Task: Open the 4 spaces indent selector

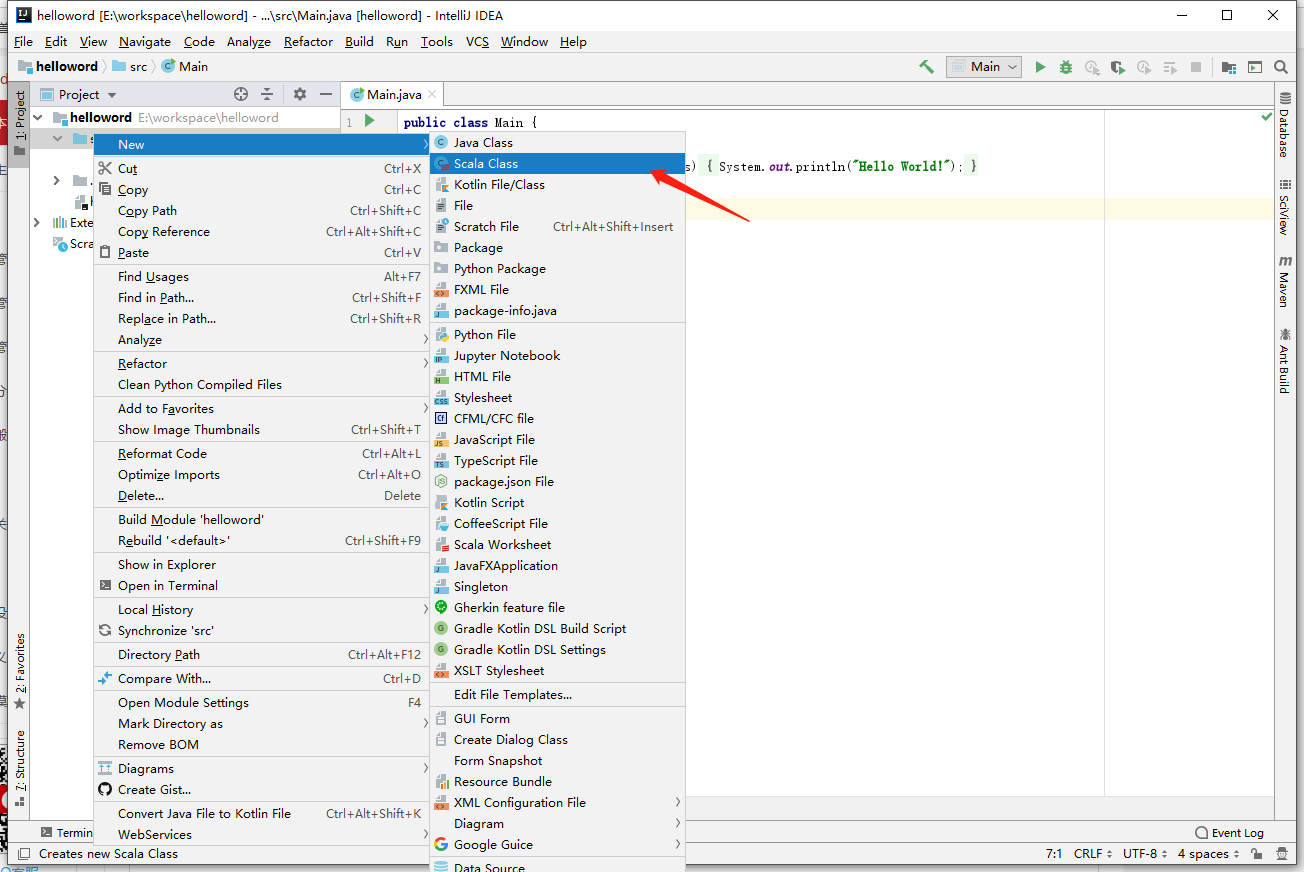Action: [x=1209, y=854]
